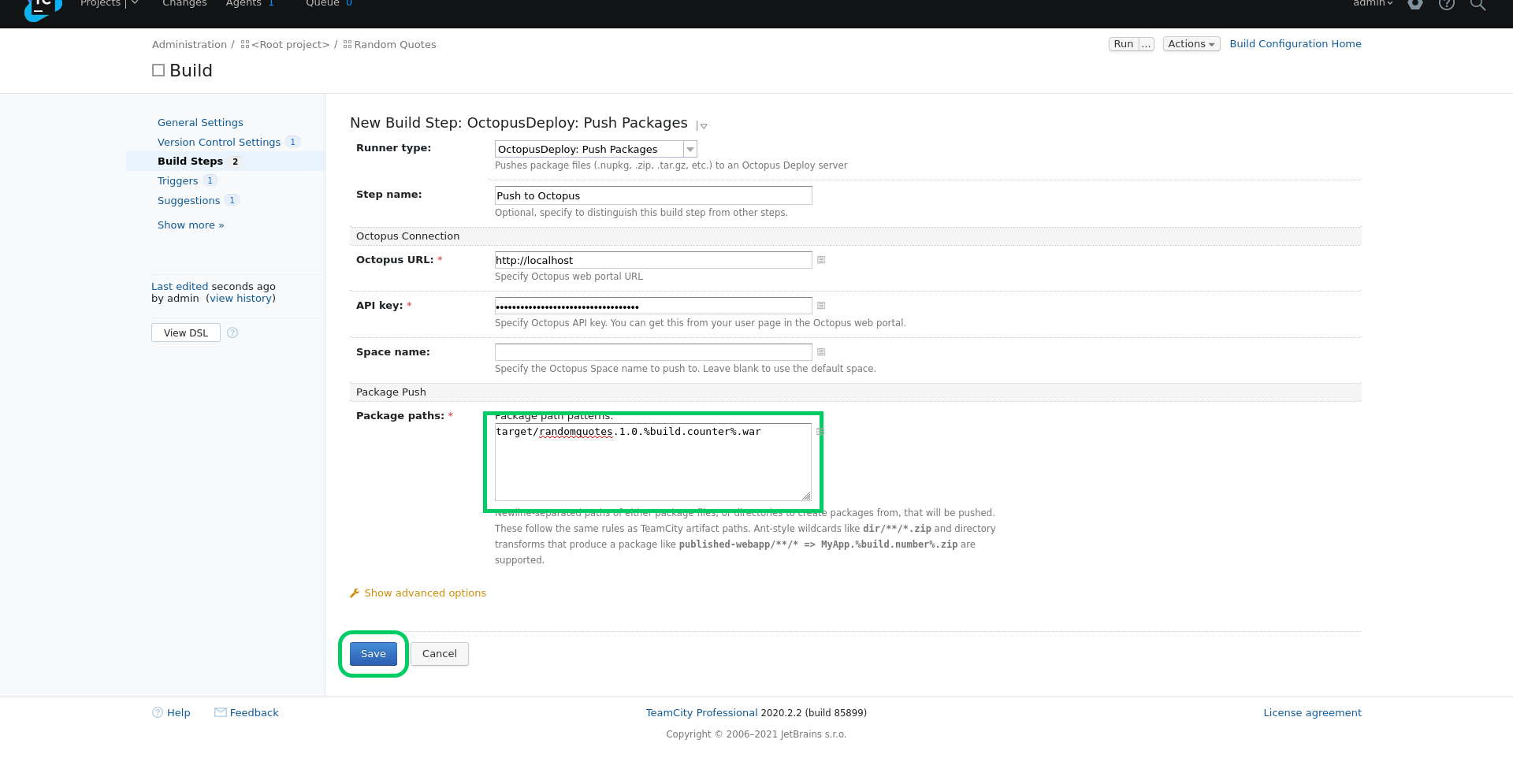Click parameter icon beside Package paths
This screenshot has width=1513, height=784.
click(x=820, y=432)
